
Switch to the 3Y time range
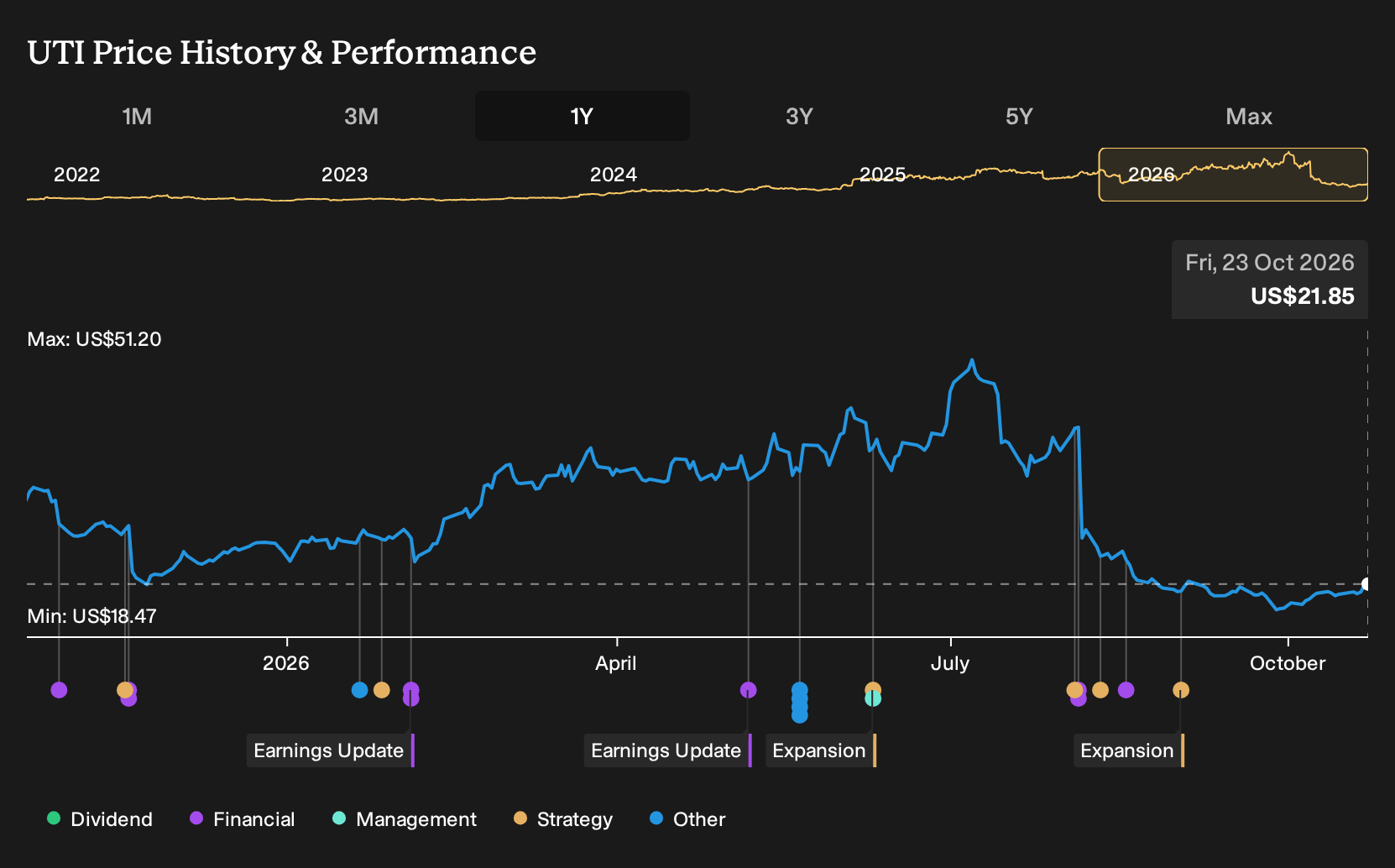point(799,117)
